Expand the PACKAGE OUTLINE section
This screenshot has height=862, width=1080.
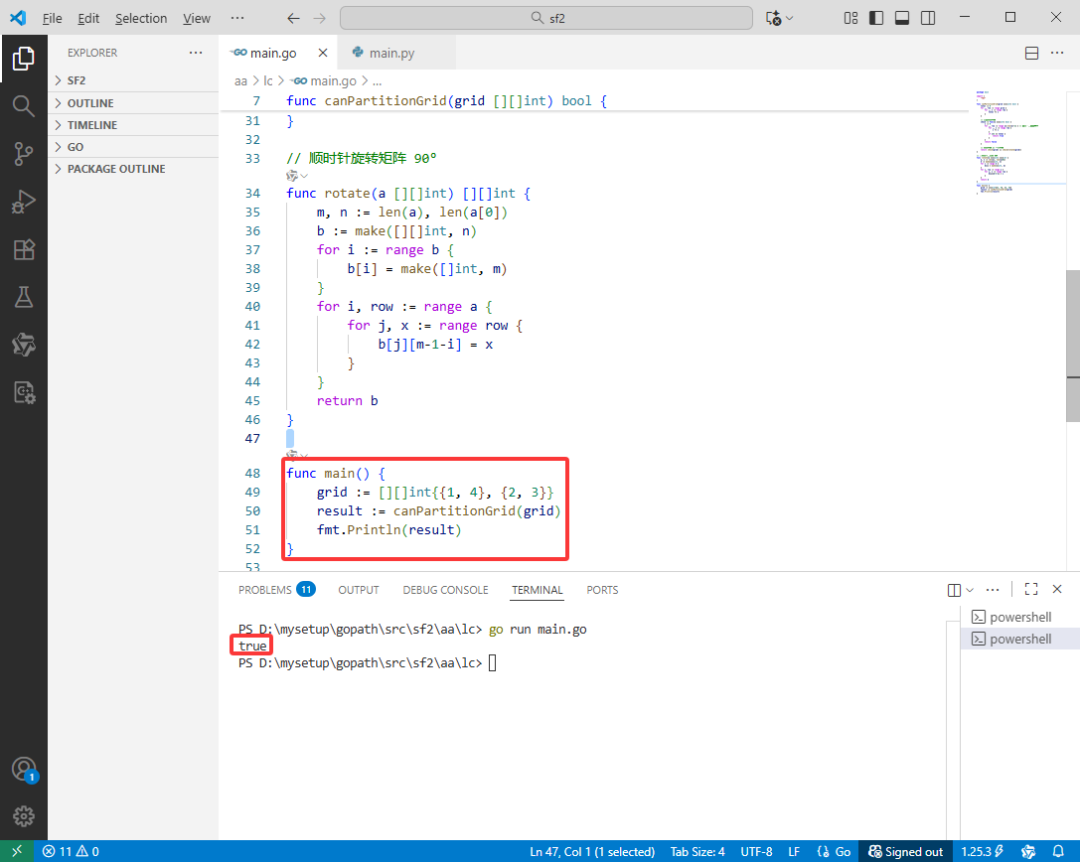coord(133,169)
